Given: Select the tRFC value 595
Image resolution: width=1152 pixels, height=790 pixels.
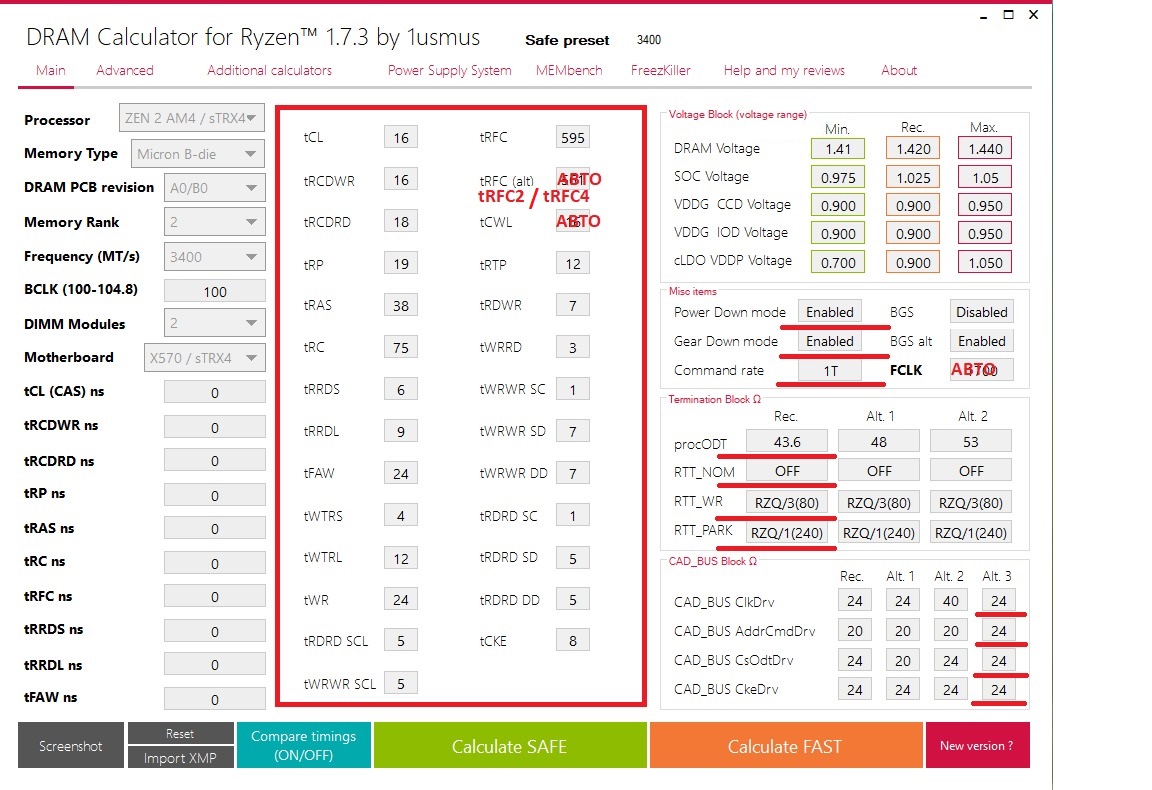Looking at the screenshot, I should (572, 137).
